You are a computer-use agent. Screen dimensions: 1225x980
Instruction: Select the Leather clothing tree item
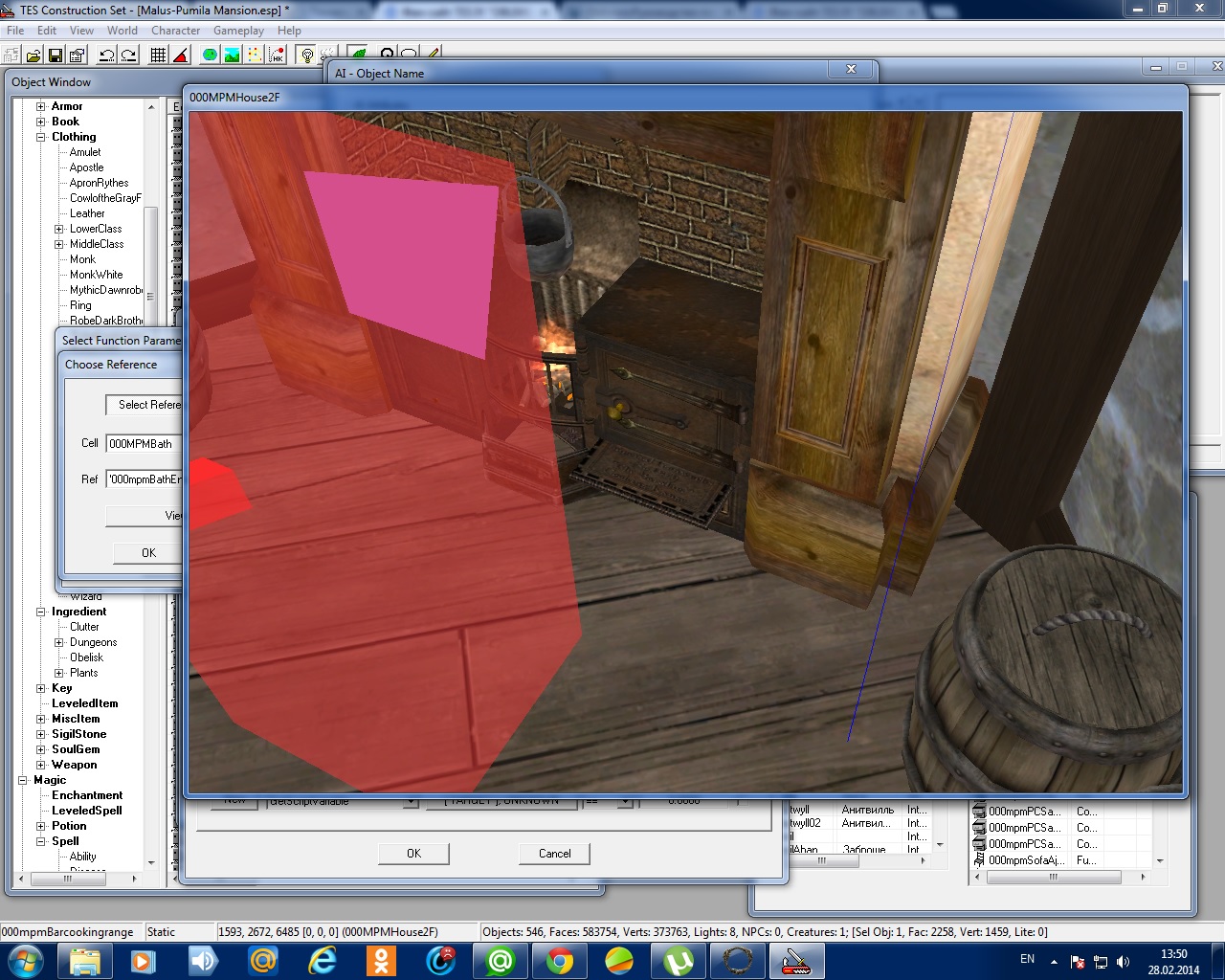pos(87,213)
